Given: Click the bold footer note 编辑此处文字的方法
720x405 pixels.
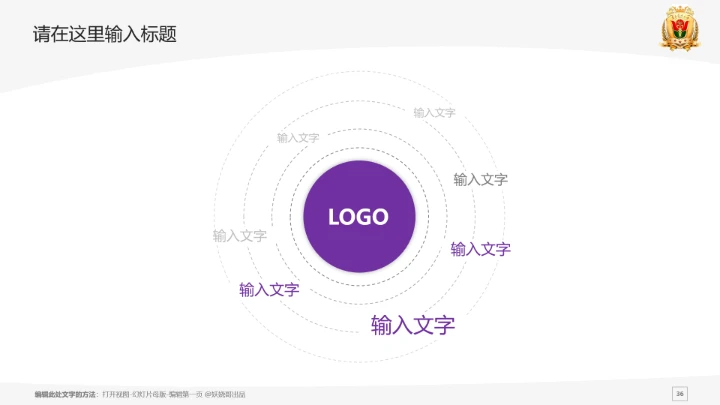Looking at the screenshot, I should click(x=65, y=394).
